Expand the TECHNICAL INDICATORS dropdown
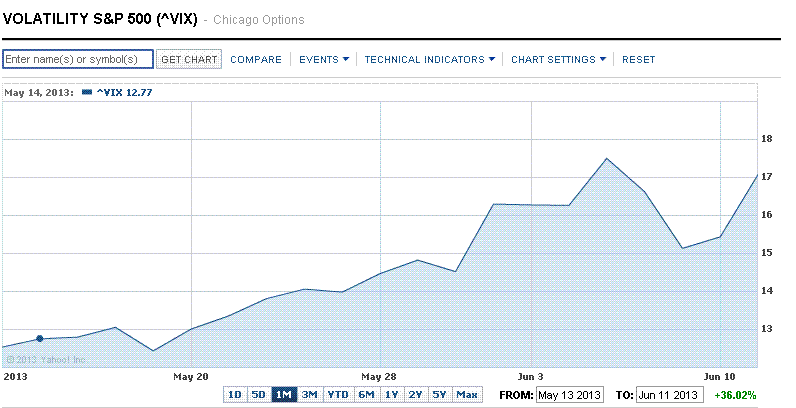Viewport: 796px width, 408px height. 429,60
